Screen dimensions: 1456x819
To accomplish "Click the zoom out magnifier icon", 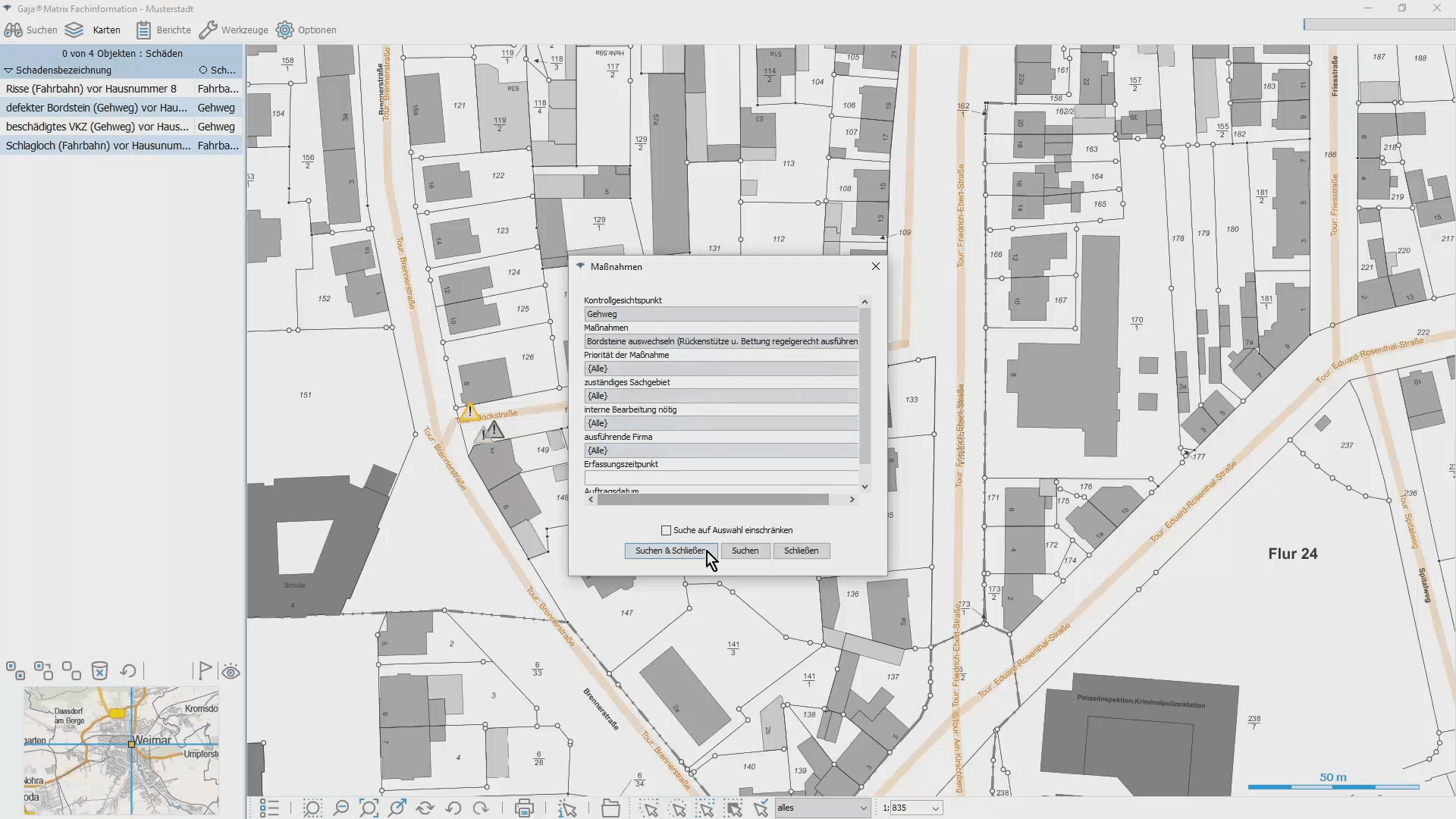I will click(341, 808).
